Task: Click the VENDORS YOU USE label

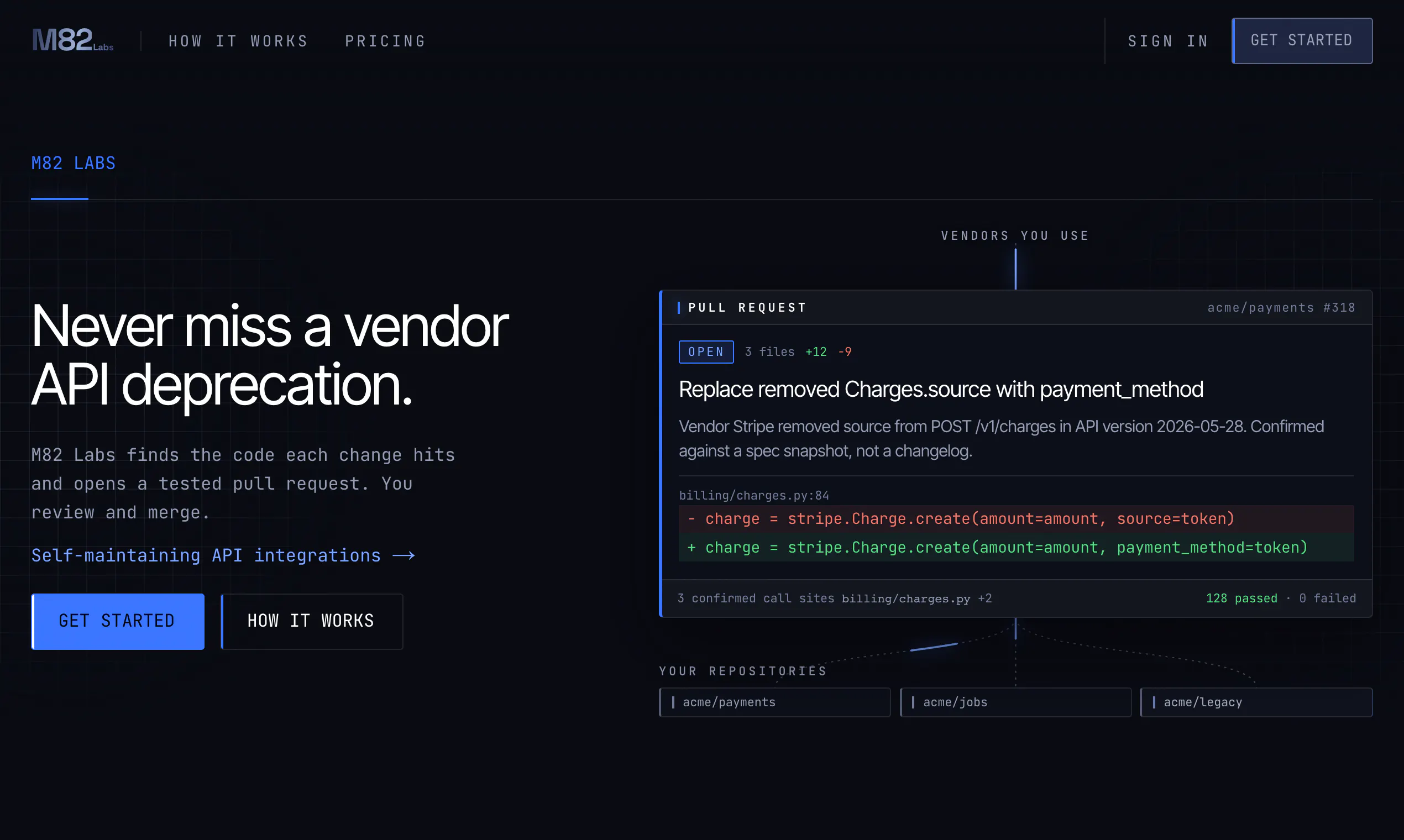Action: pyautogui.click(x=1015, y=235)
